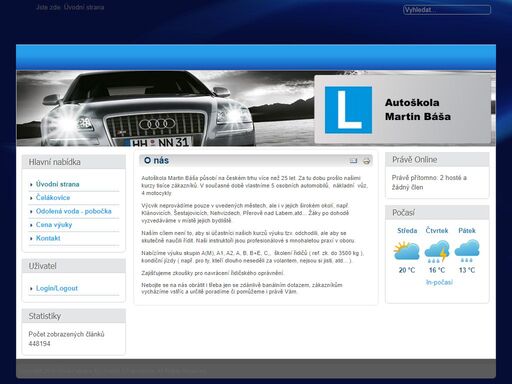
Task: Click the Čtvrtek day label
Action: pos(437,230)
